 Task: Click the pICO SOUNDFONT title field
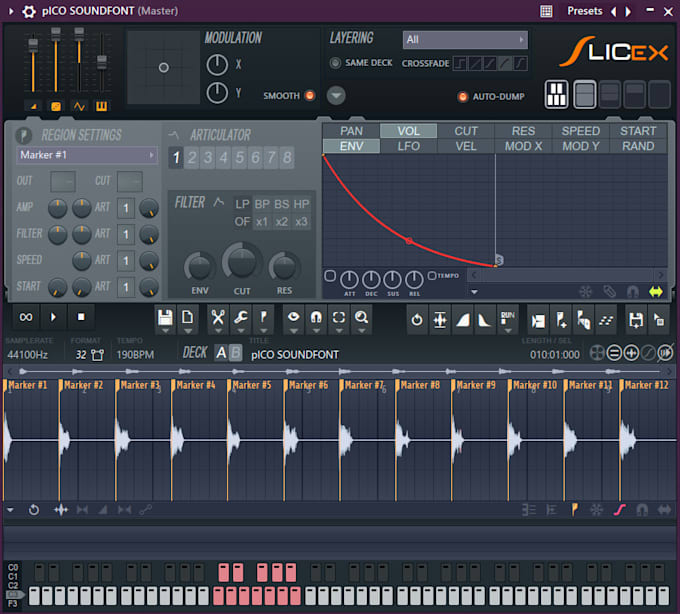(295, 355)
